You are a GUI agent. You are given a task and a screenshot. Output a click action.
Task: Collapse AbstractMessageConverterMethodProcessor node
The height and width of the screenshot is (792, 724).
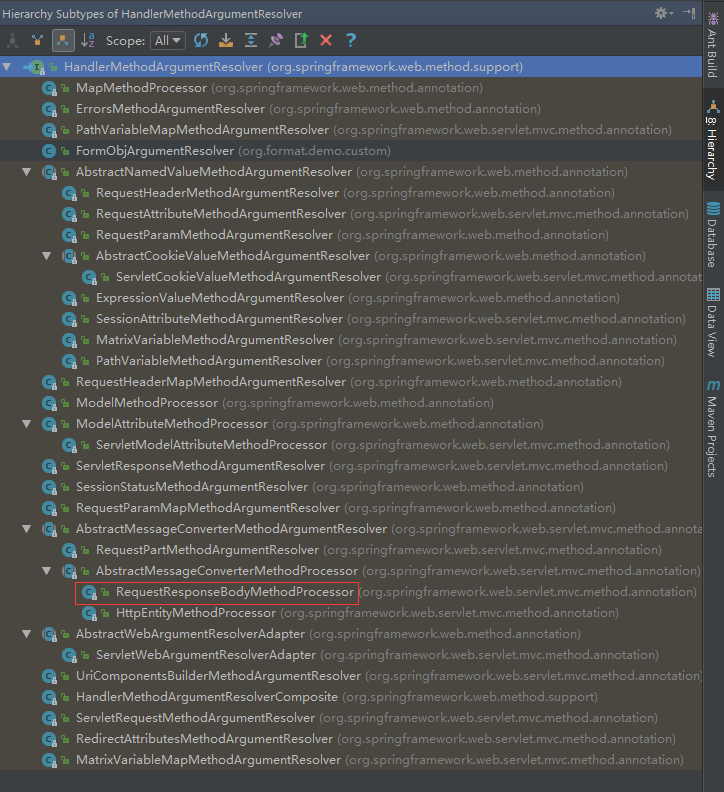pyautogui.click(x=47, y=571)
